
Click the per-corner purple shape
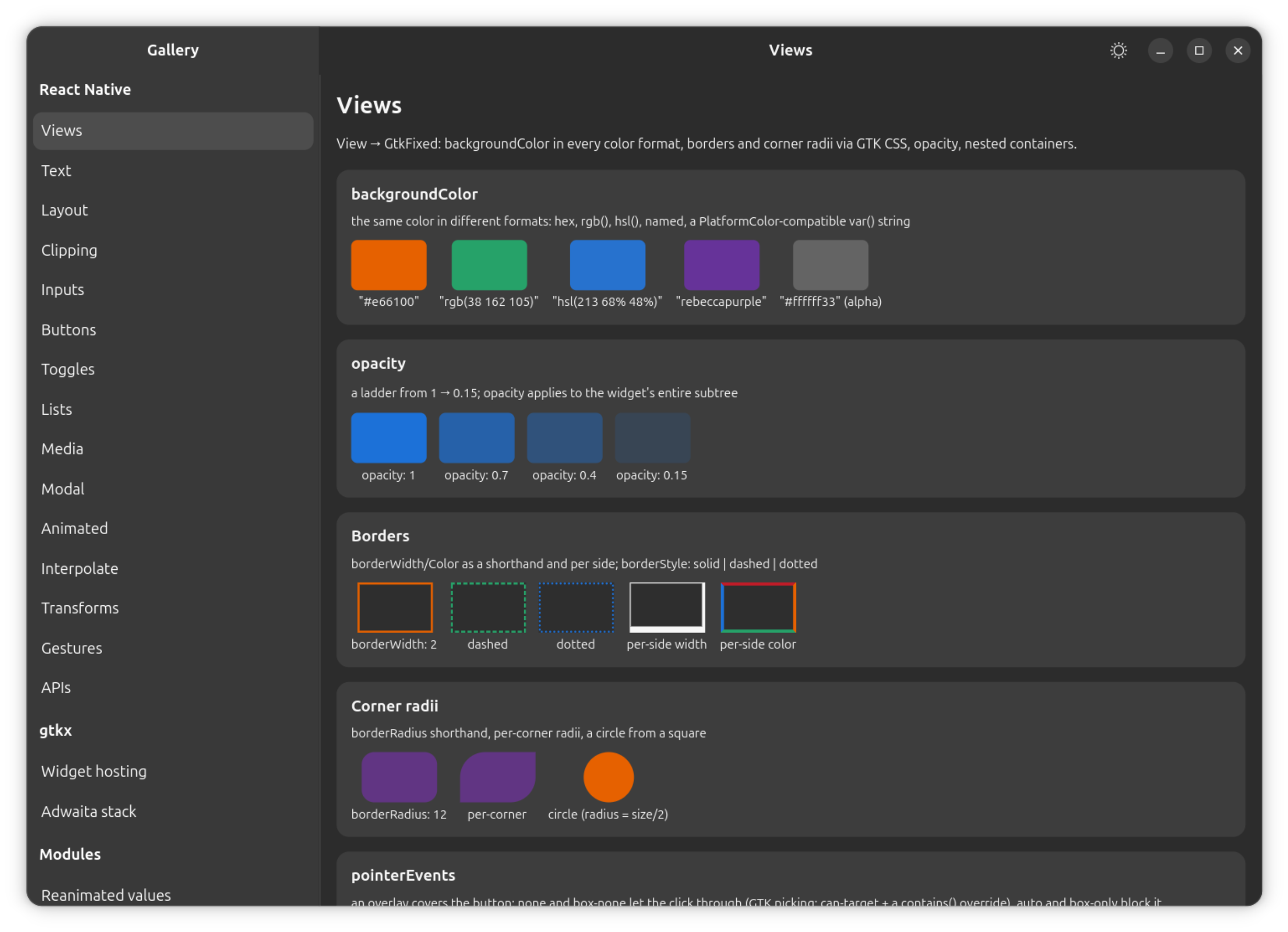click(x=497, y=777)
